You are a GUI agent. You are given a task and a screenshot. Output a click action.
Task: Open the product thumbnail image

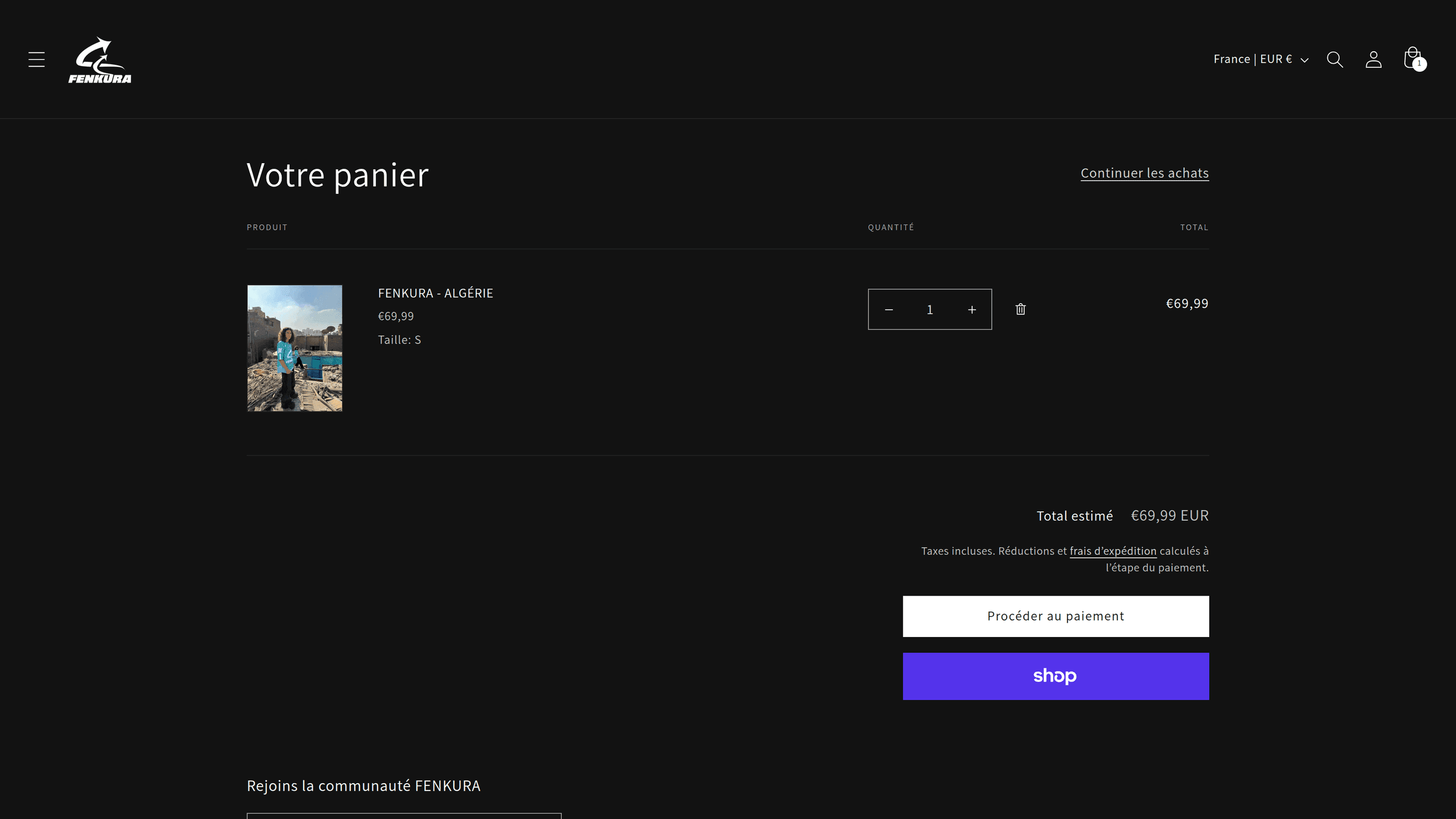pyautogui.click(x=295, y=348)
